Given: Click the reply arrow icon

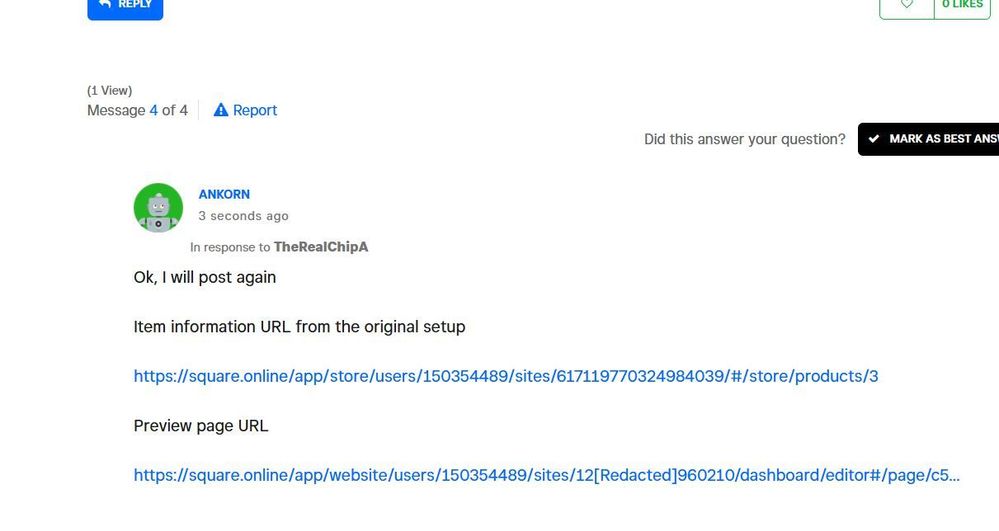Looking at the screenshot, I should click(x=104, y=4).
